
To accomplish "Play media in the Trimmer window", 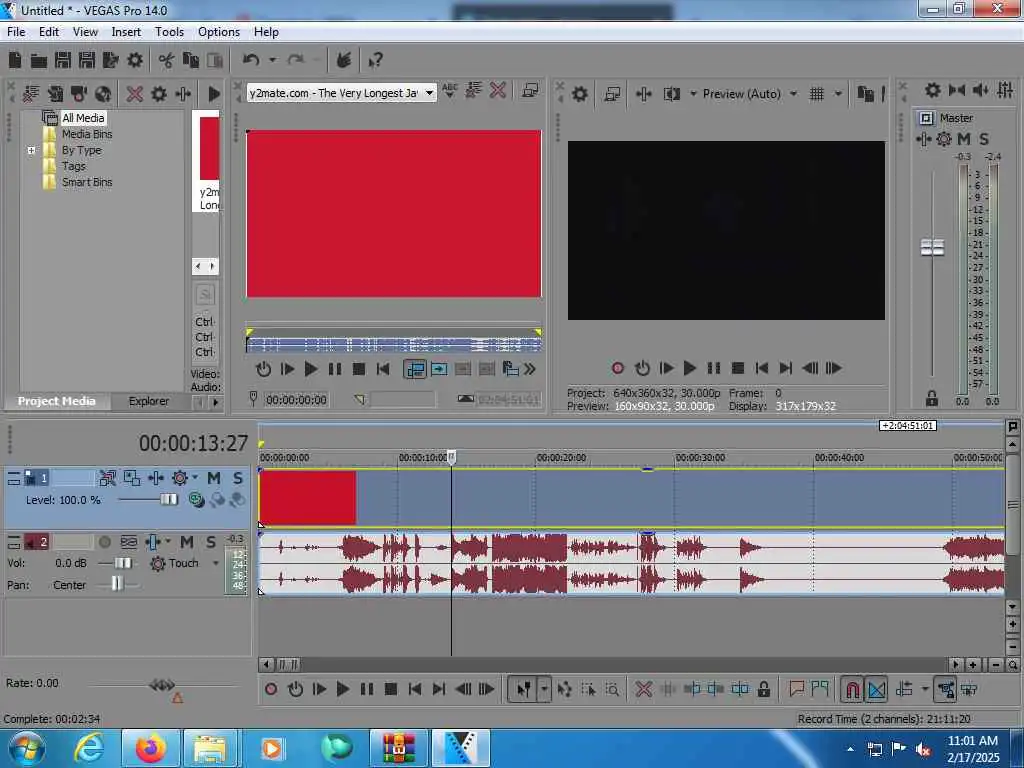I will pyautogui.click(x=311, y=369).
